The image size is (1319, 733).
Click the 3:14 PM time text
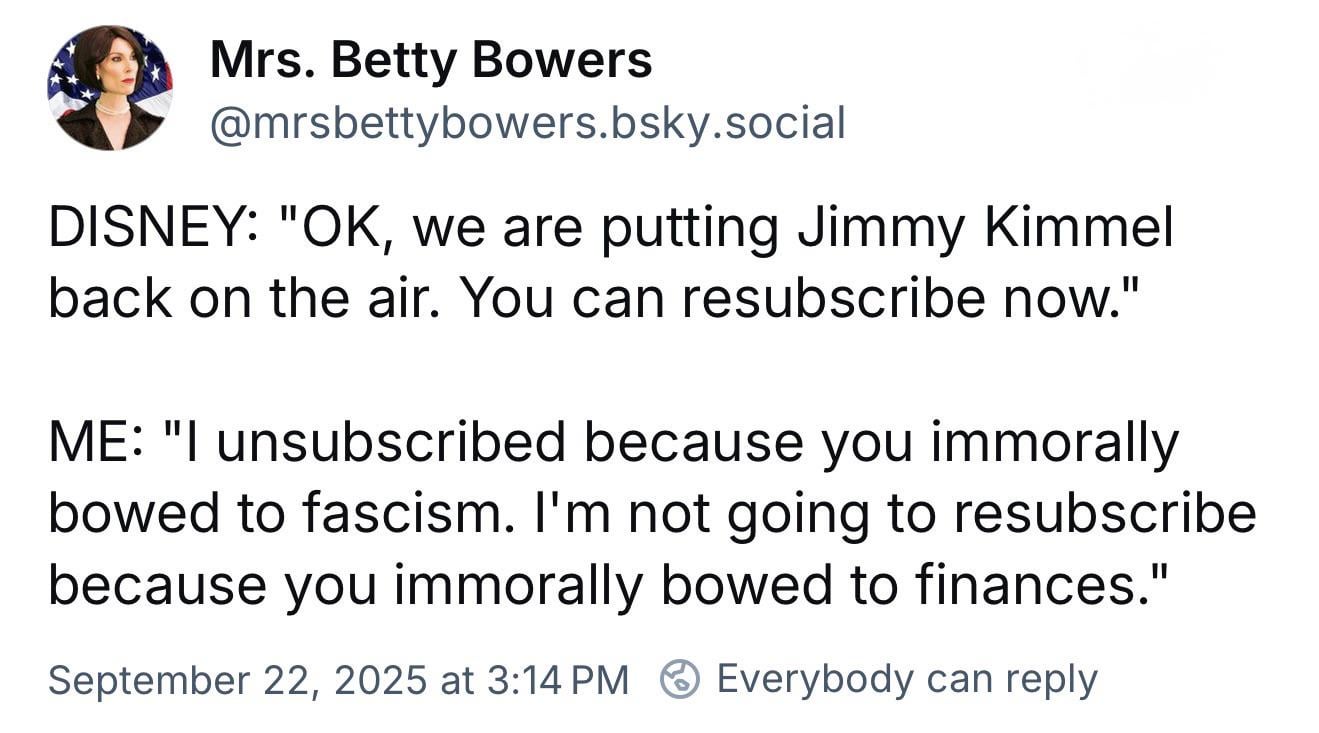click(558, 680)
